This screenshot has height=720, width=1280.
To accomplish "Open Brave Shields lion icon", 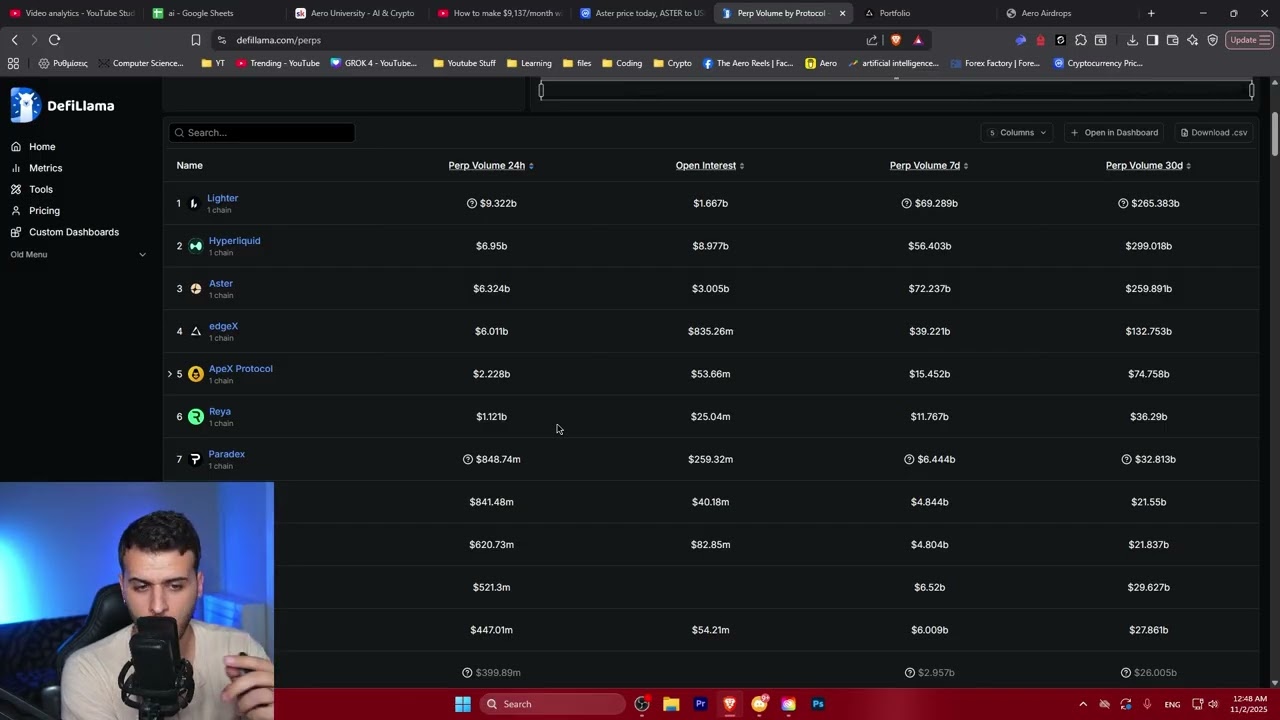I will pos(896,40).
